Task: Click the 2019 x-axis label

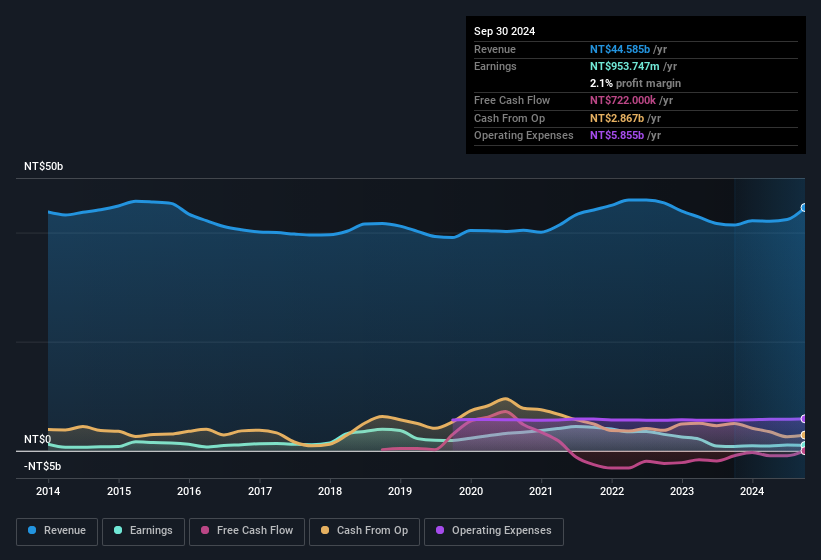Action: click(x=400, y=491)
